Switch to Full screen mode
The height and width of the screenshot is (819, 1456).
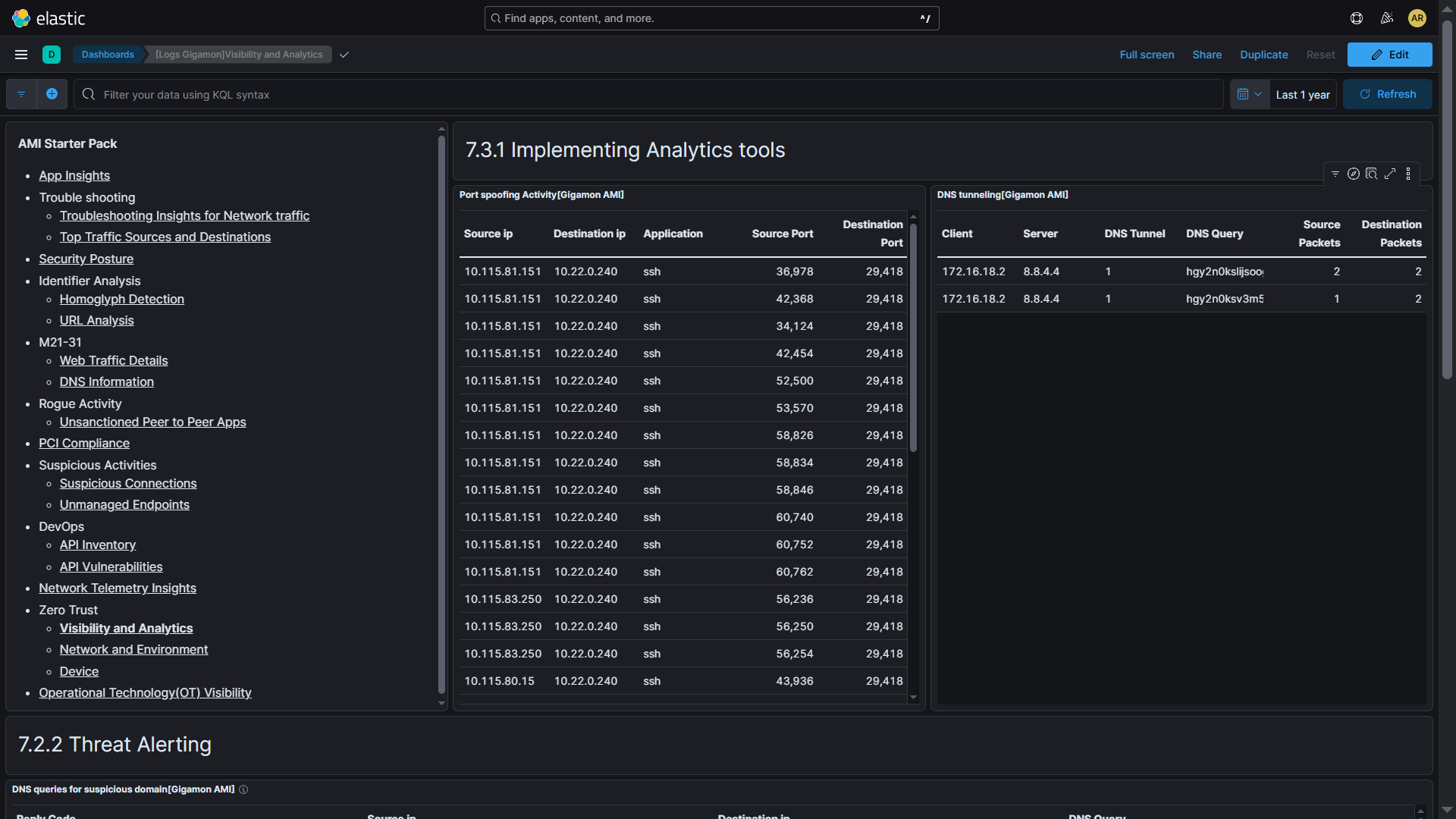click(x=1147, y=54)
